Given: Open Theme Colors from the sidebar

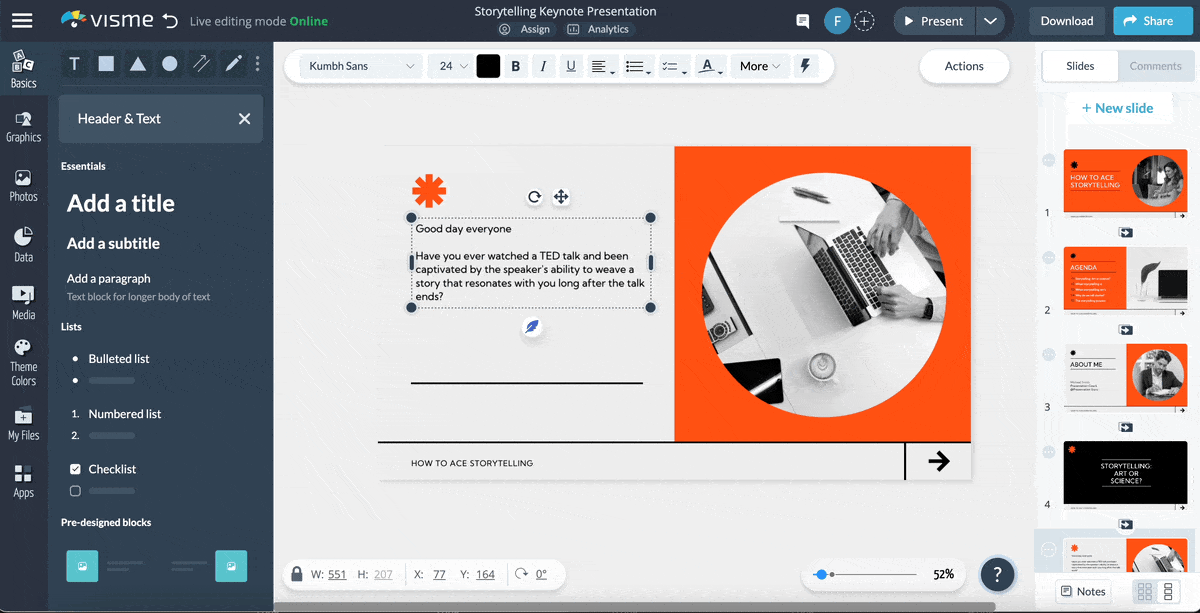Looking at the screenshot, I should (x=23, y=359).
